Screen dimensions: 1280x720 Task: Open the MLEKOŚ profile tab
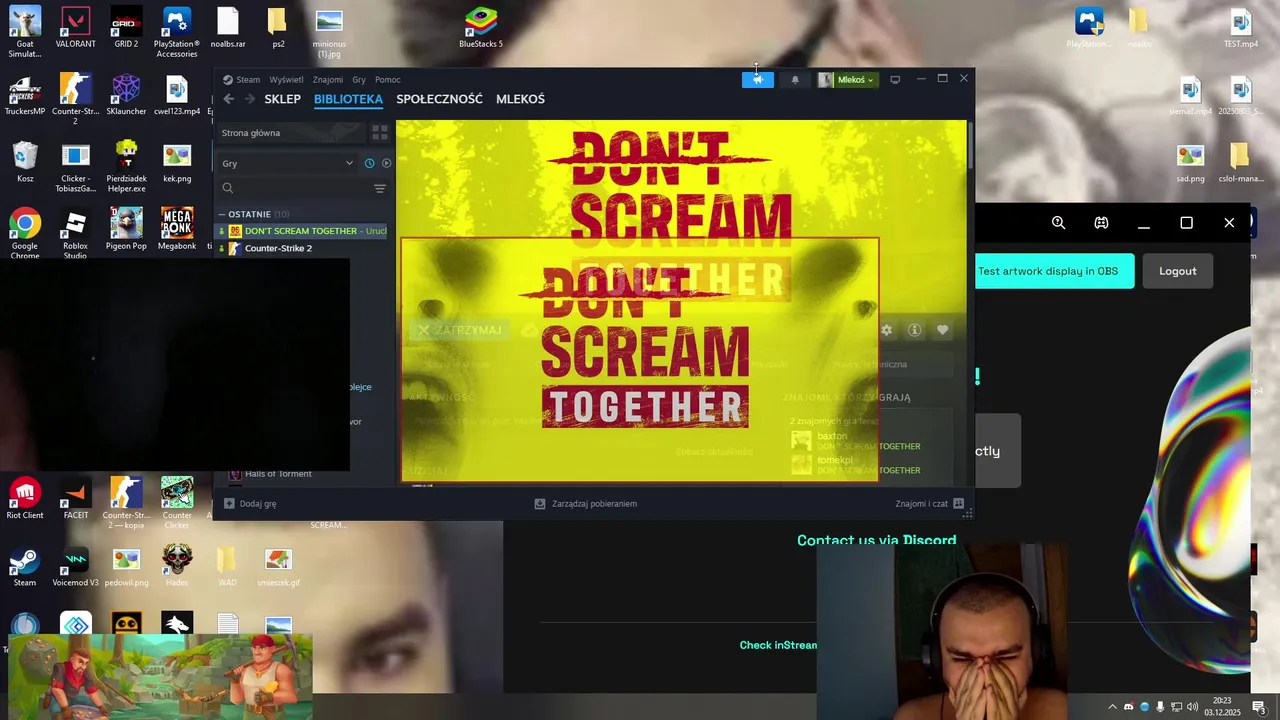tap(520, 99)
